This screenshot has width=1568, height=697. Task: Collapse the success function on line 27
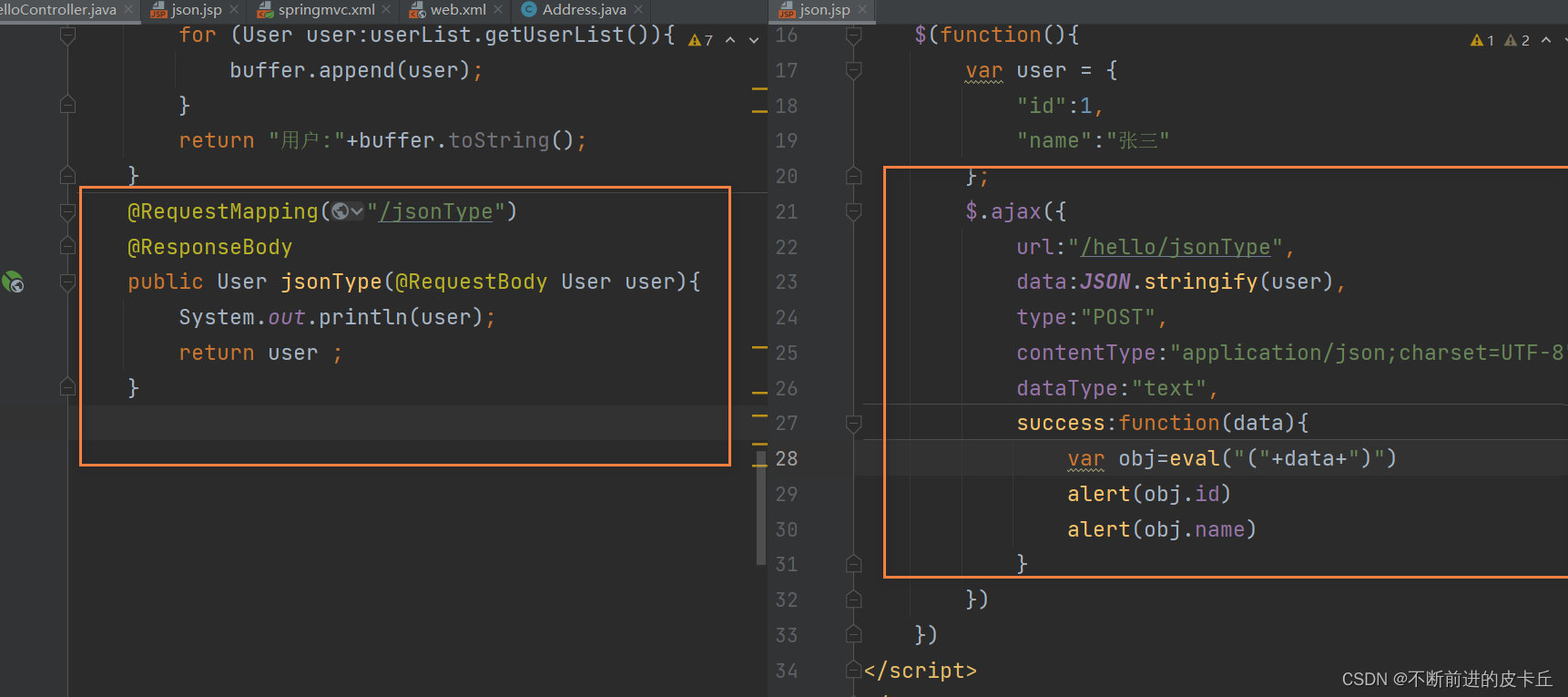click(x=853, y=423)
